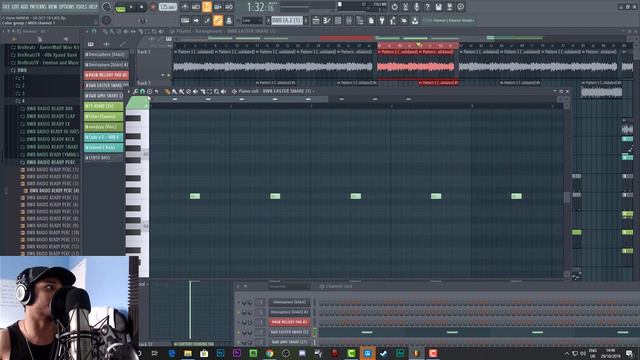Open Chrome from the Windows taskbar

[x=269, y=353]
